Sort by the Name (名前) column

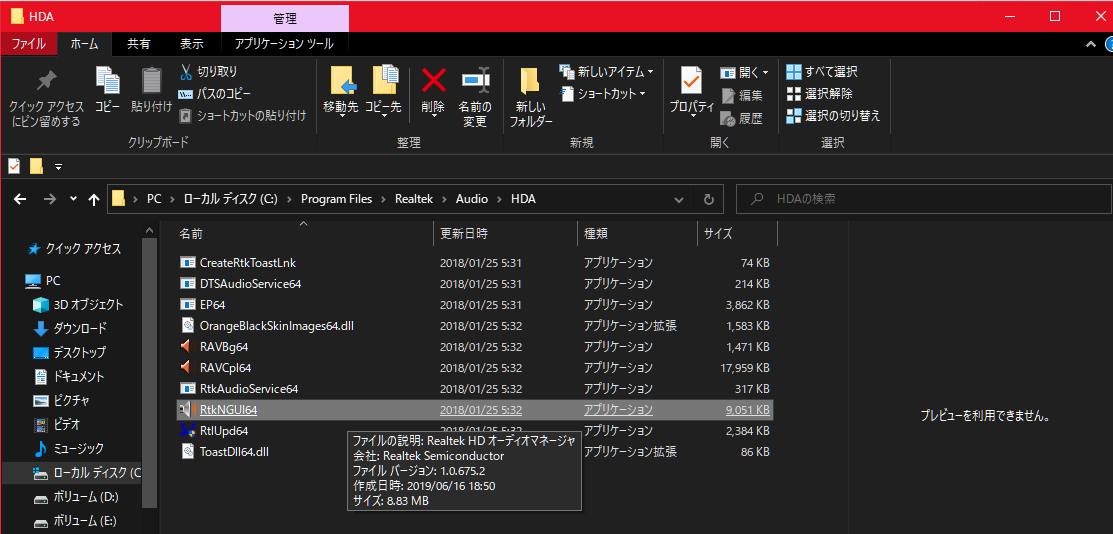(x=304, y=233)
